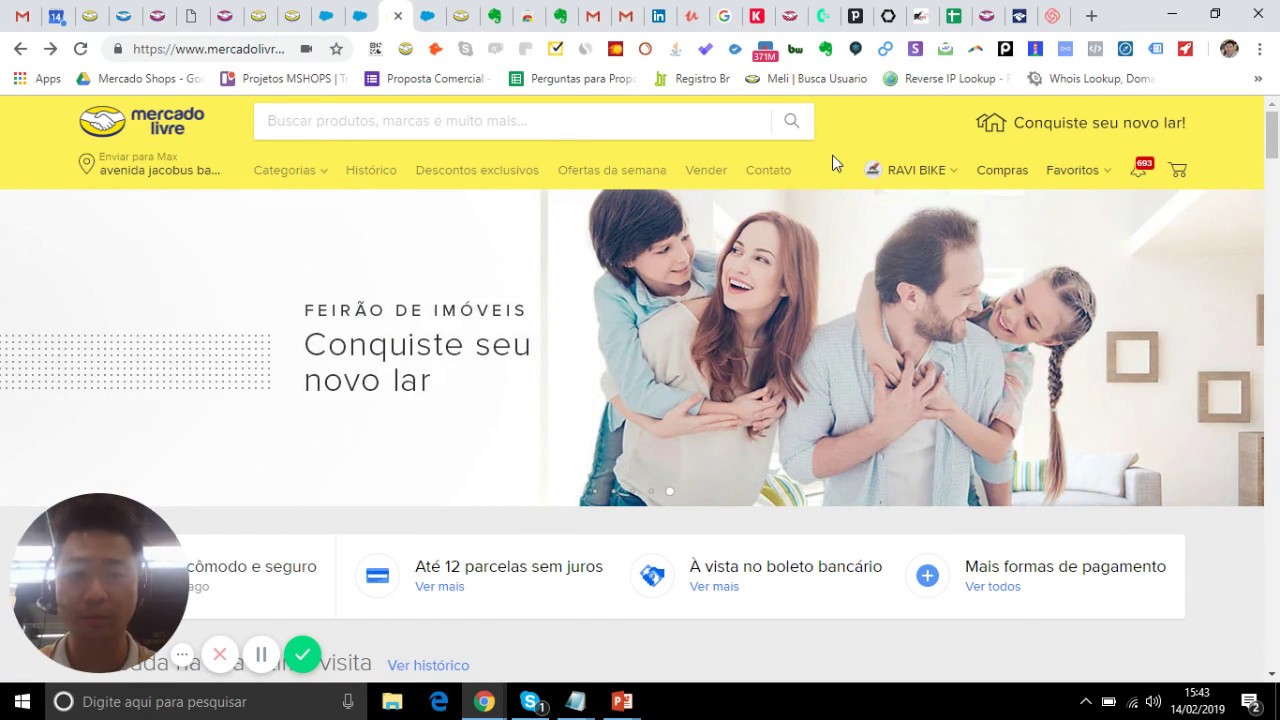Open a new browser tab

(1091, 16)
